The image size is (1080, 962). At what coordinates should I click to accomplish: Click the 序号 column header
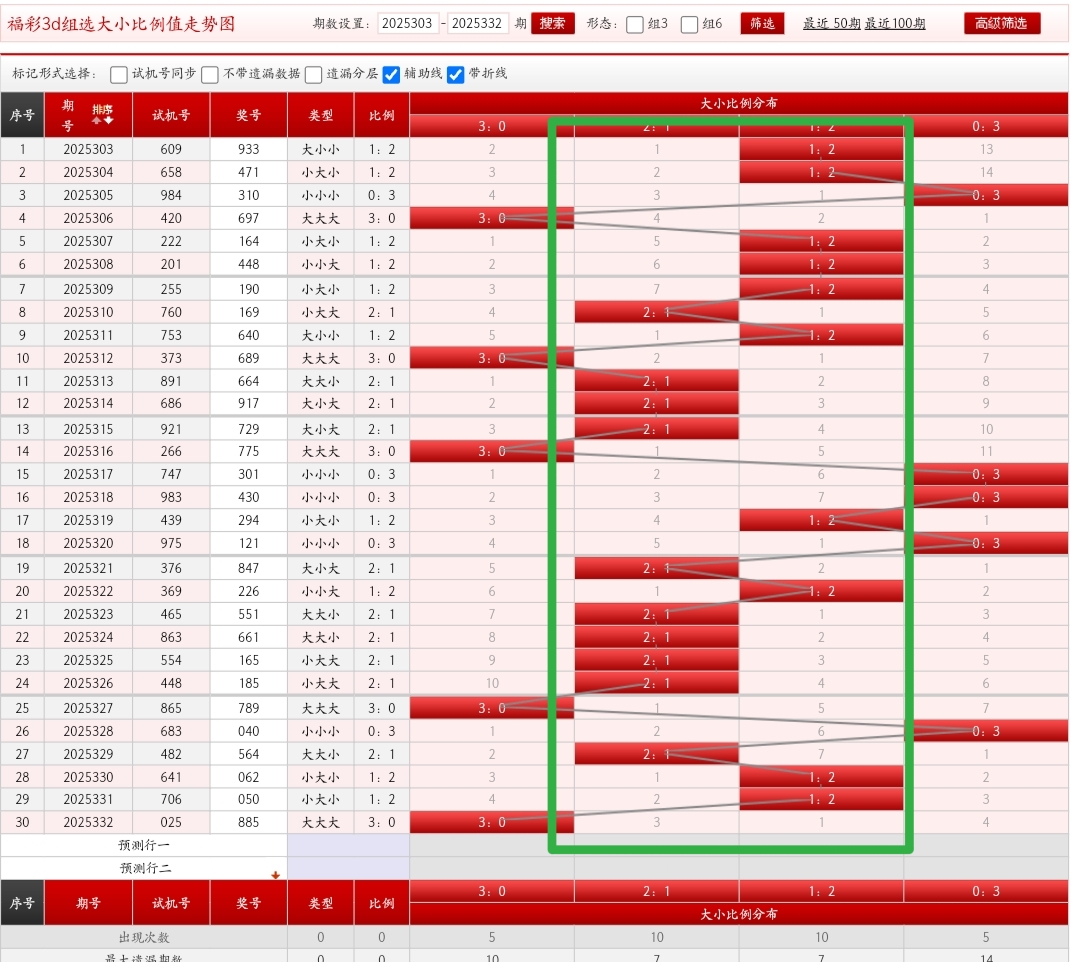(22, 115)
